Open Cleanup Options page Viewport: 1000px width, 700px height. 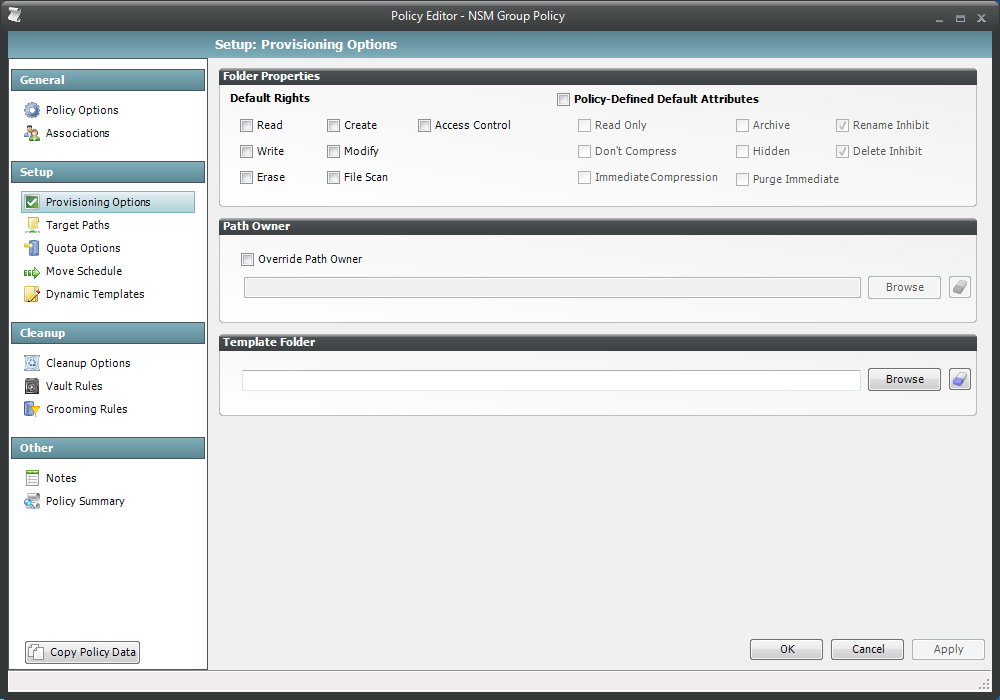click(x=88, y=363)
